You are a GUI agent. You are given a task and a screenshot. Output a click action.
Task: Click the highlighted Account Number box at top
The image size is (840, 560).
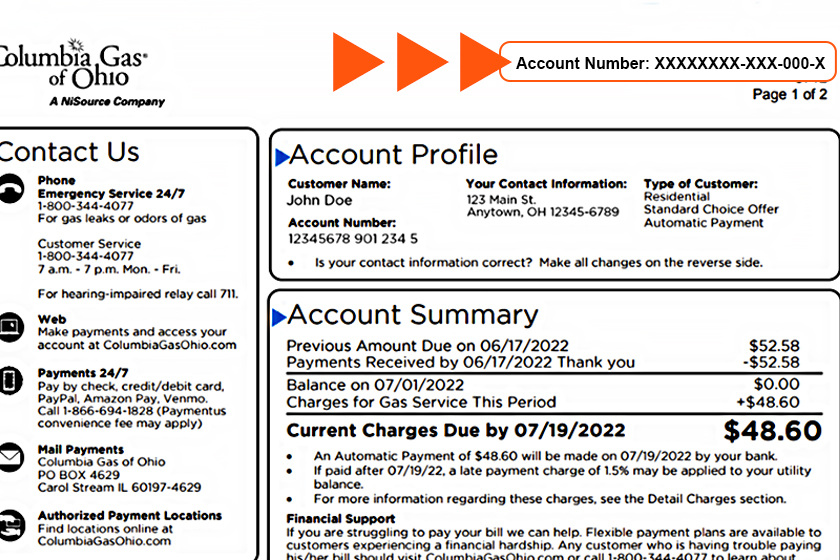click(x=668, y=64)
